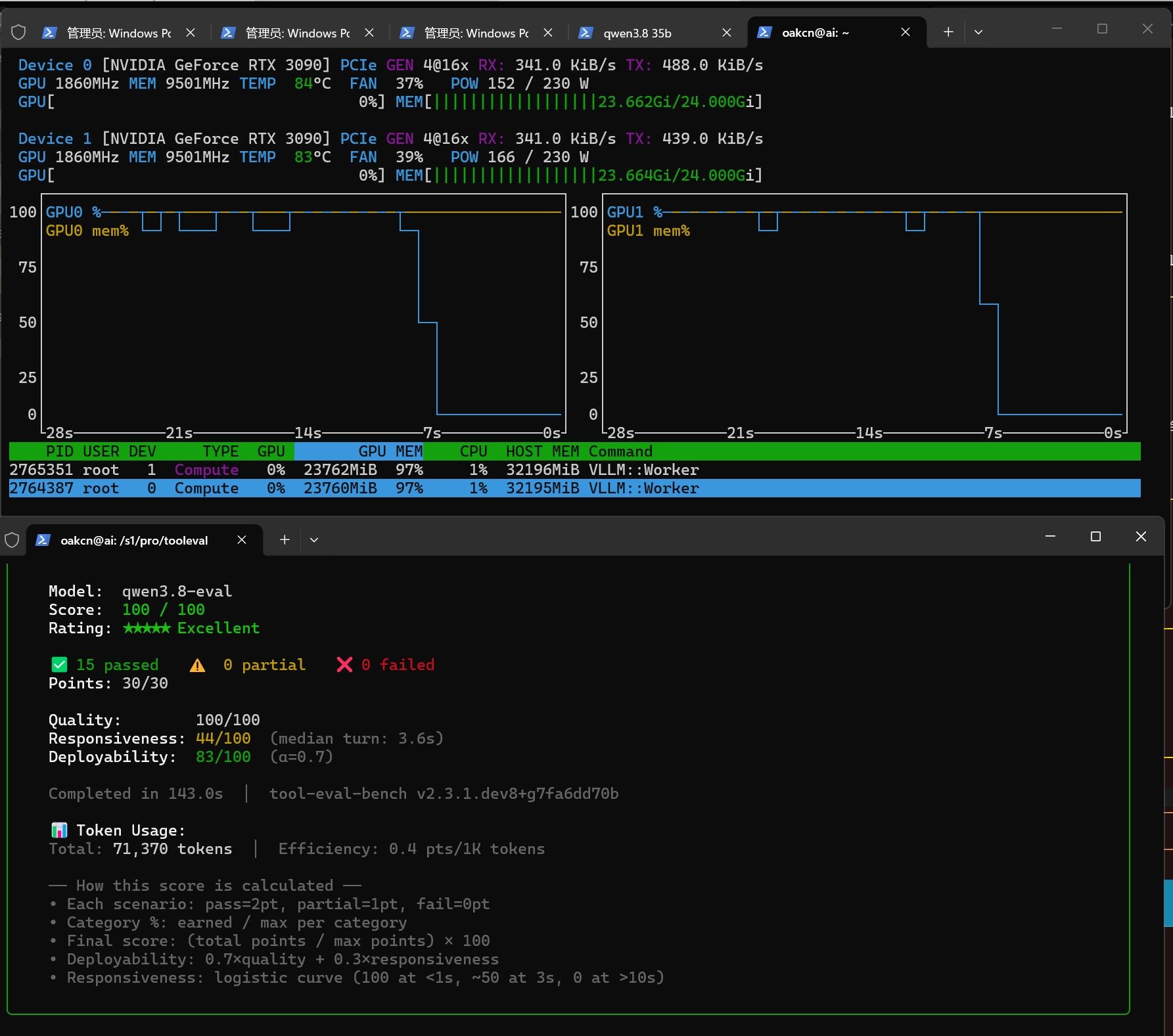This screenshot has height=1036, width=1173.
Task: Open a new tab in top terminal
Action: point(948,32)
